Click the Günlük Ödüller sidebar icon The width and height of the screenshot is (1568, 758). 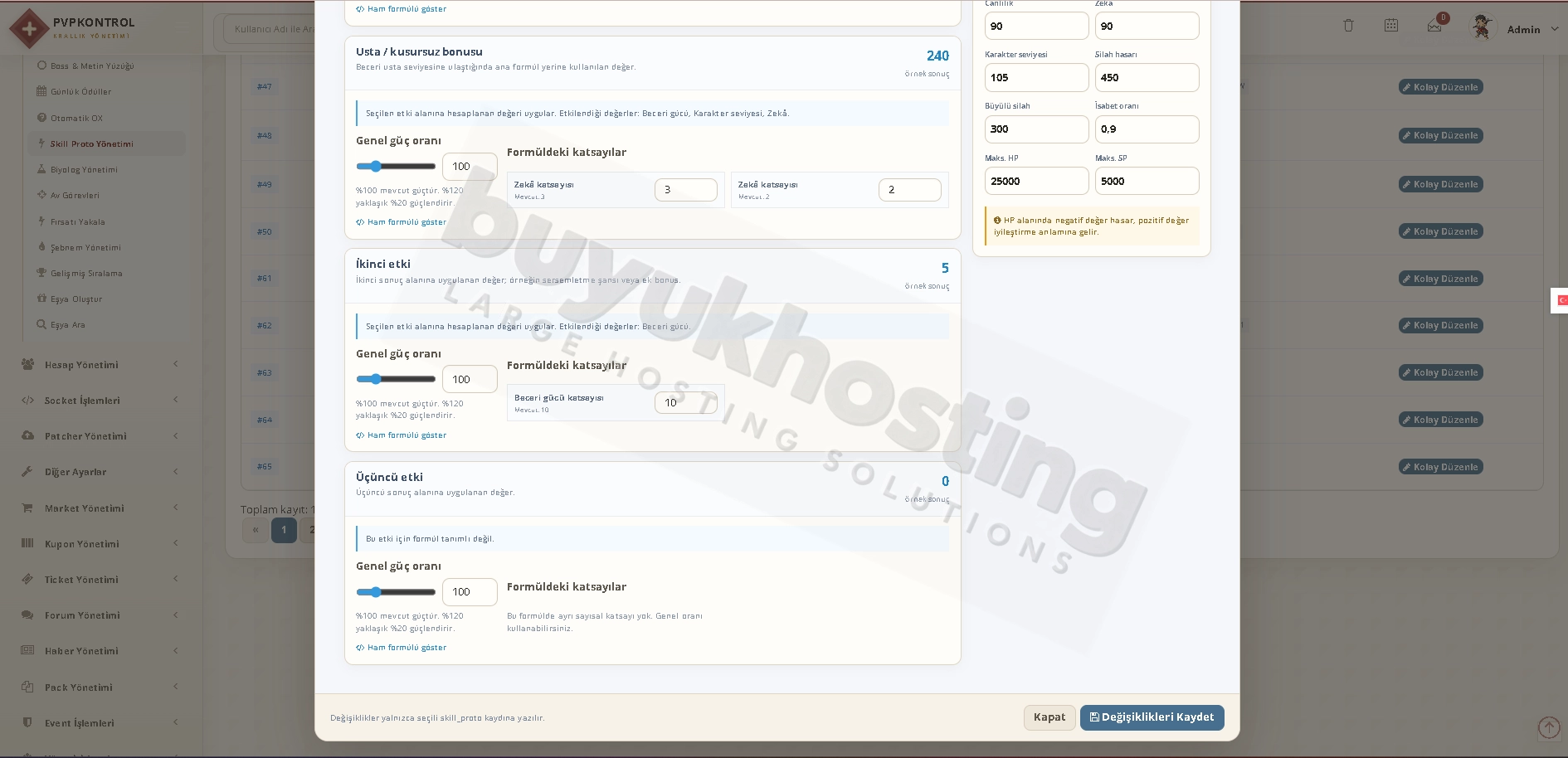(x=41, y=91)
